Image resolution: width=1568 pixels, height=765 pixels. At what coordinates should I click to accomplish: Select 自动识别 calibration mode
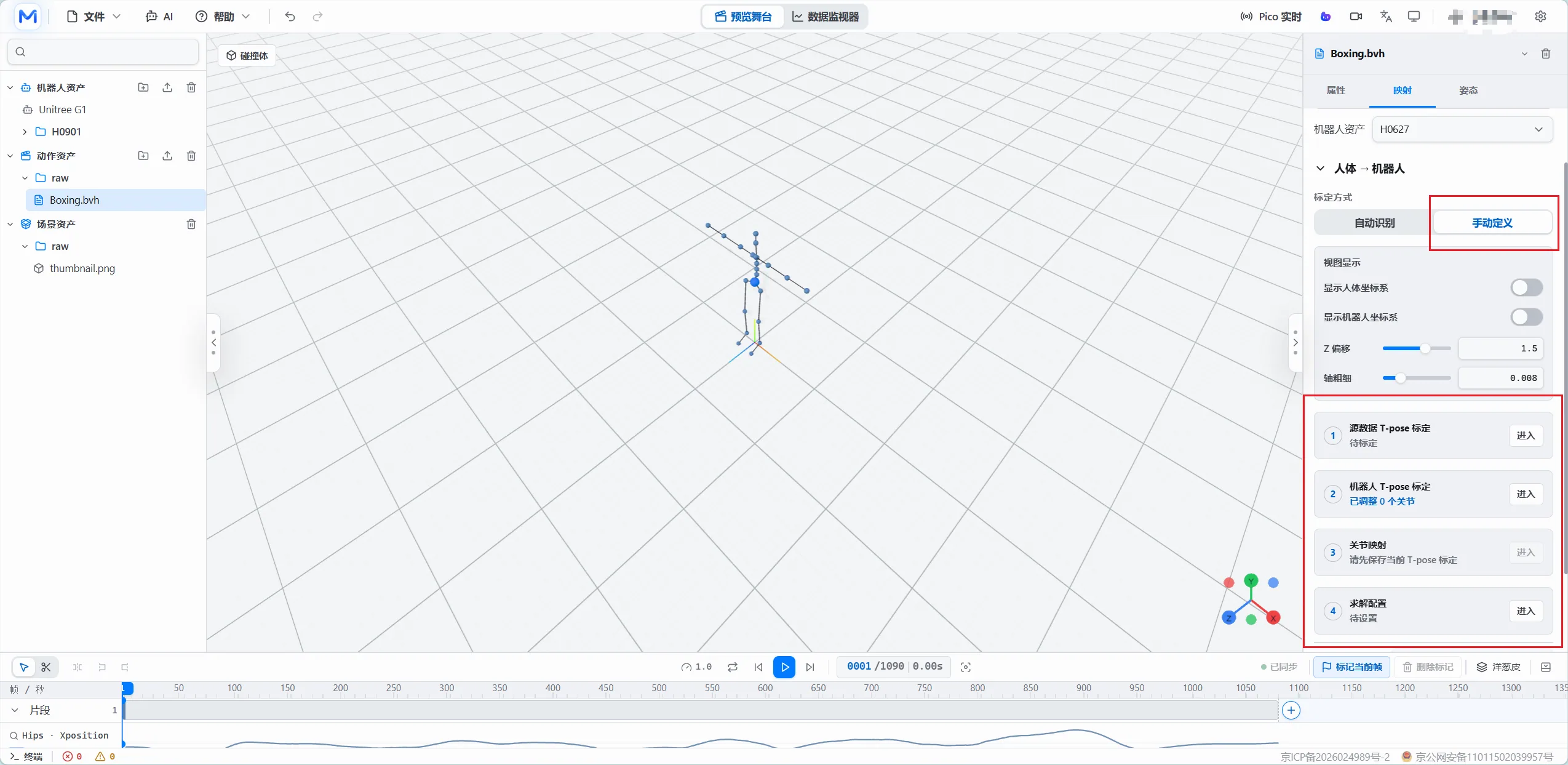(x=1374, y=223)
